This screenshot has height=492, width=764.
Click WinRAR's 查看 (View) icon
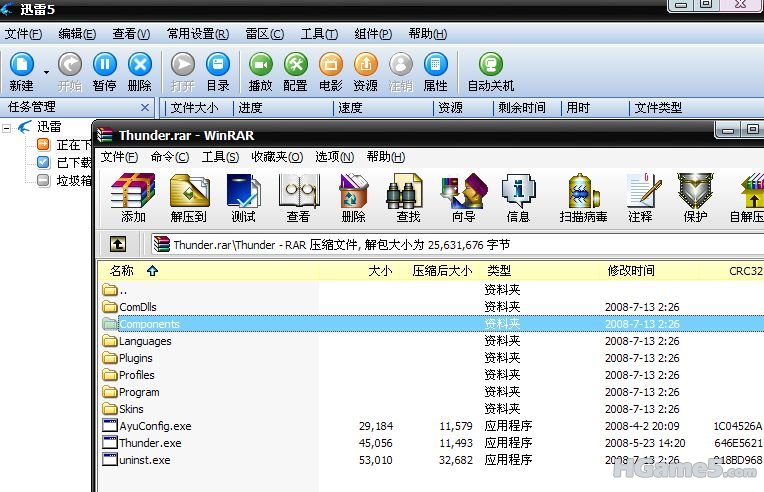pyautogui.click(x=298, y=191)
